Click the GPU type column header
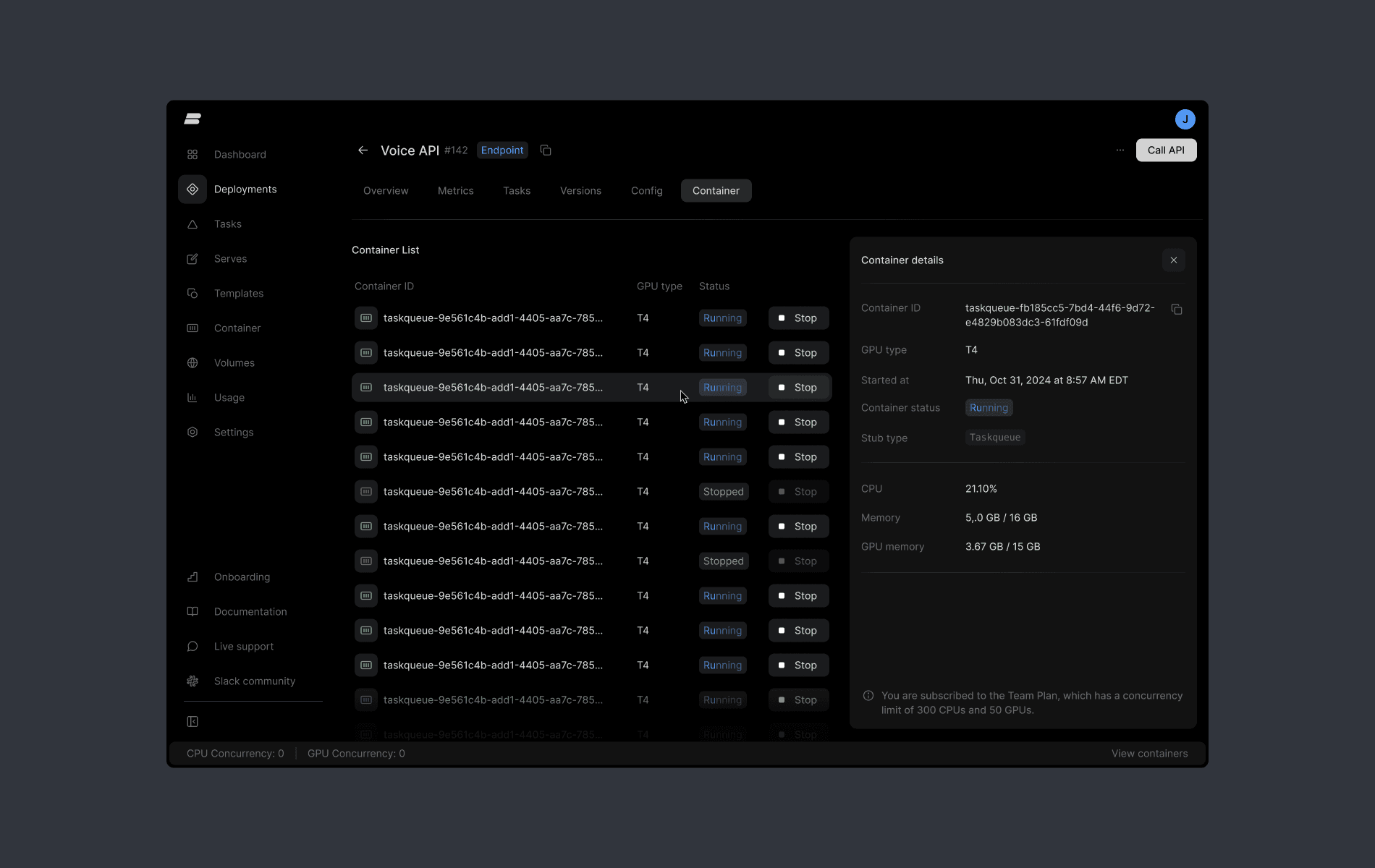The image size is (1375, 868). (659, 286)
